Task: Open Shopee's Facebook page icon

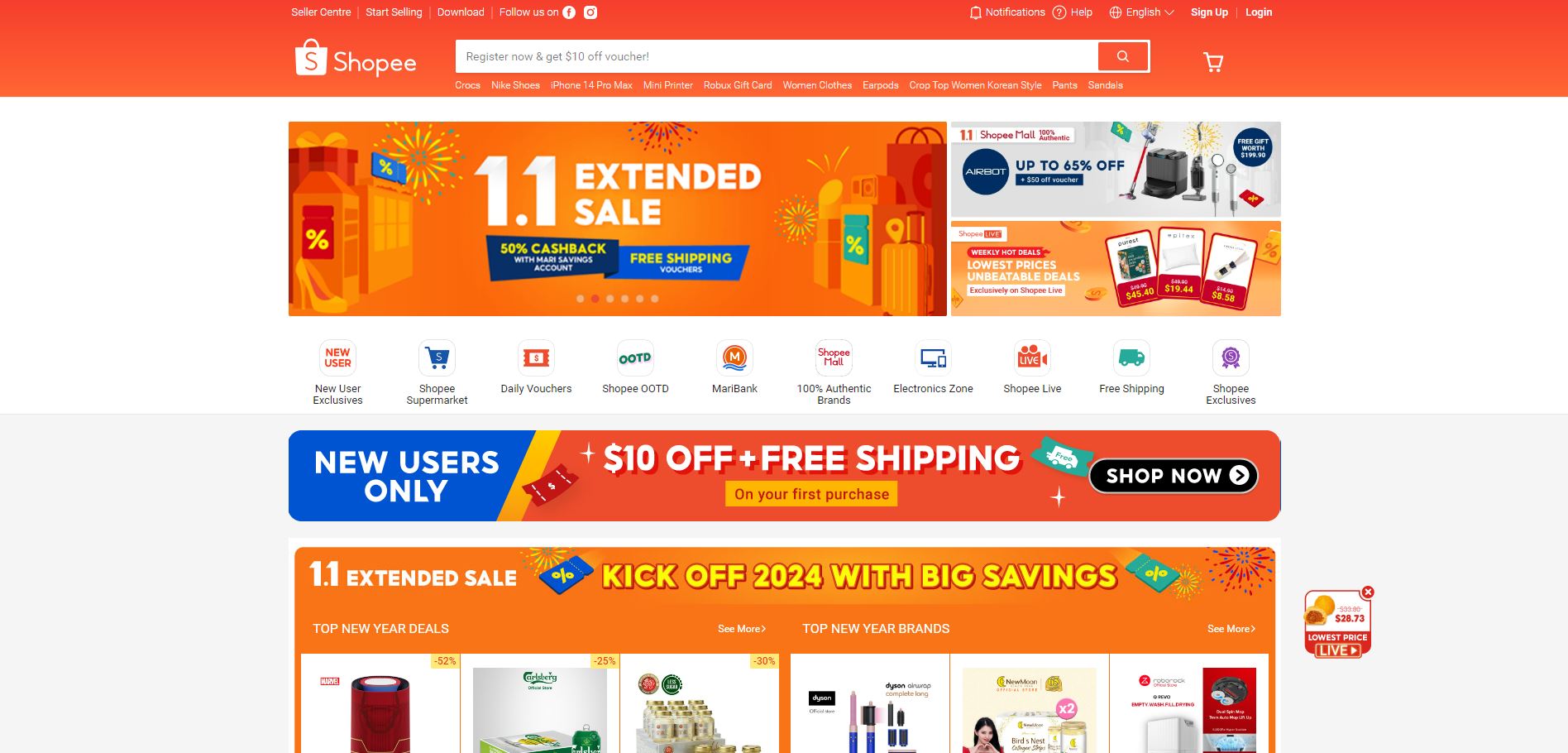Action: click(569, 12)
